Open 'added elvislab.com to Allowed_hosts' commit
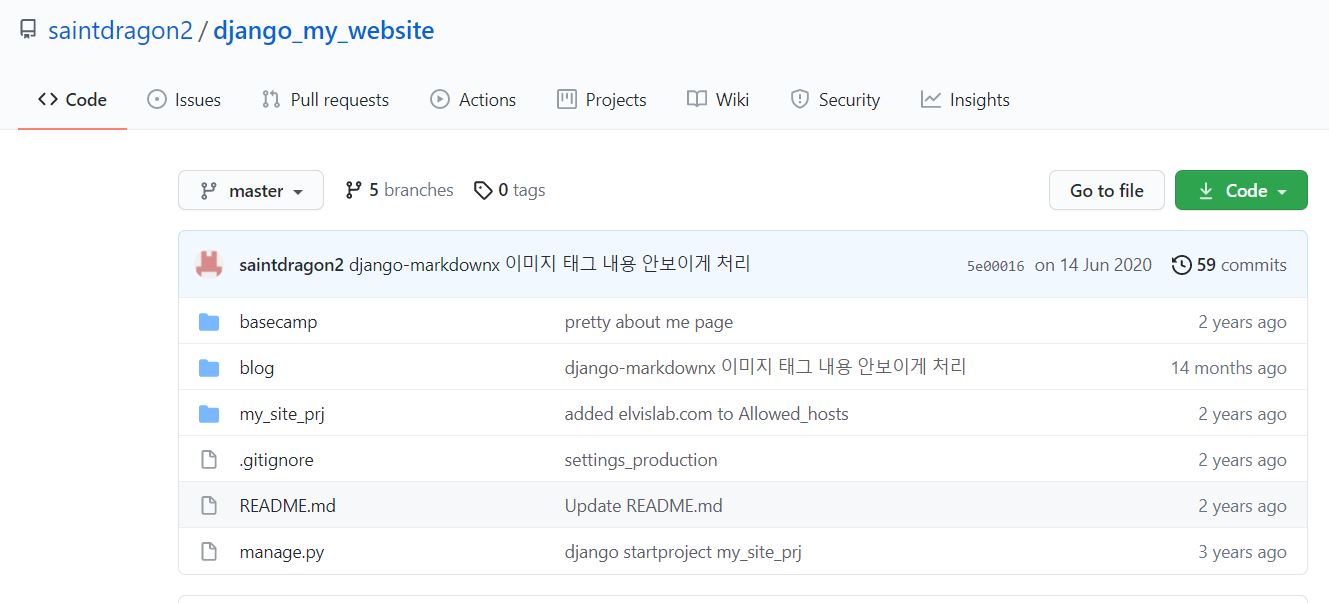 (707, 414)
